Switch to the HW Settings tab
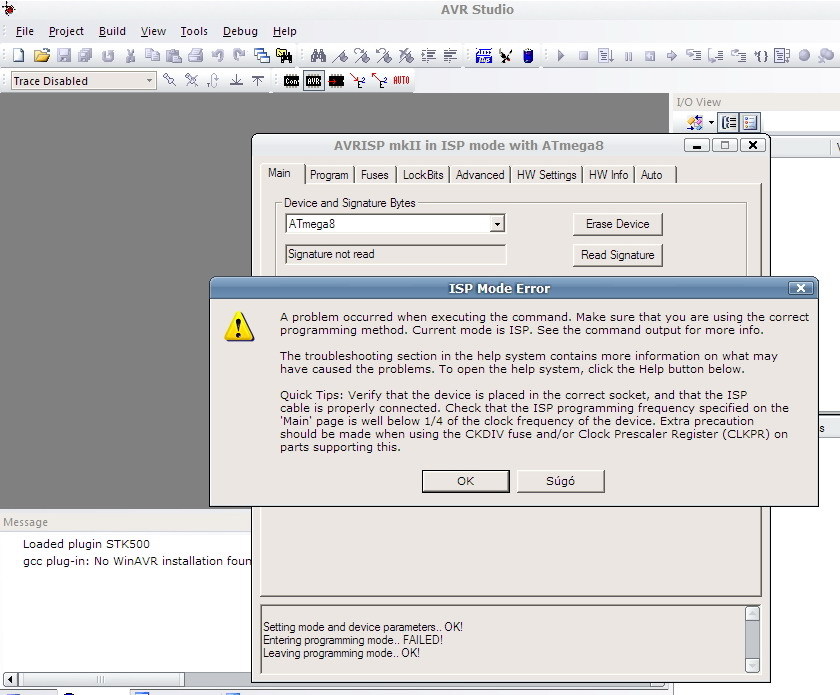 [x=546, y=175]
